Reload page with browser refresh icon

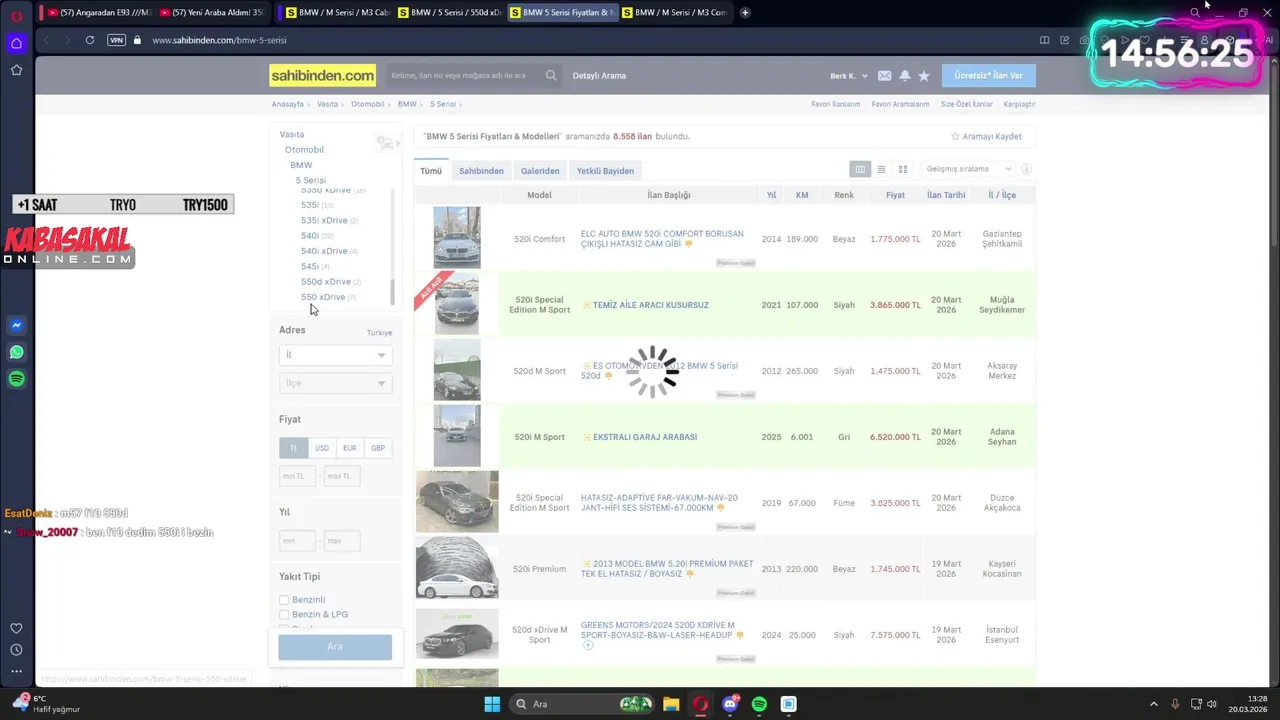point(90,40)
